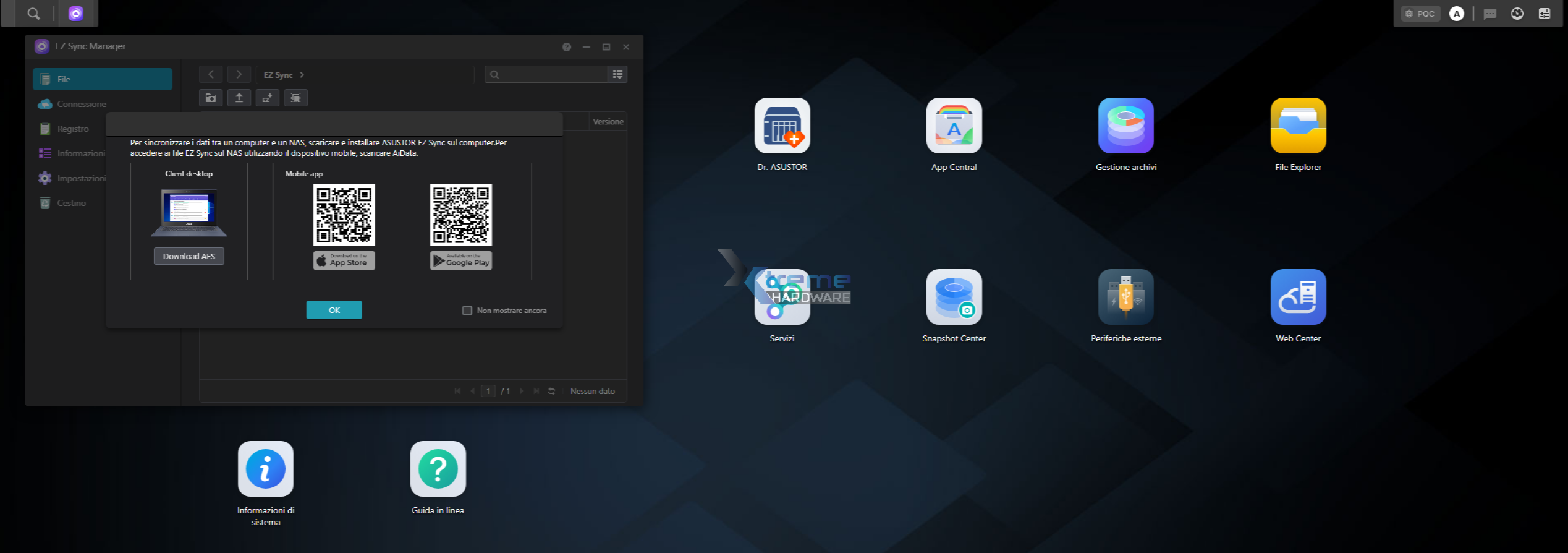The width and height of the screenshot is (1568, 553).
Task: Click the Download AES button
Action: click(x=189, y=256)
